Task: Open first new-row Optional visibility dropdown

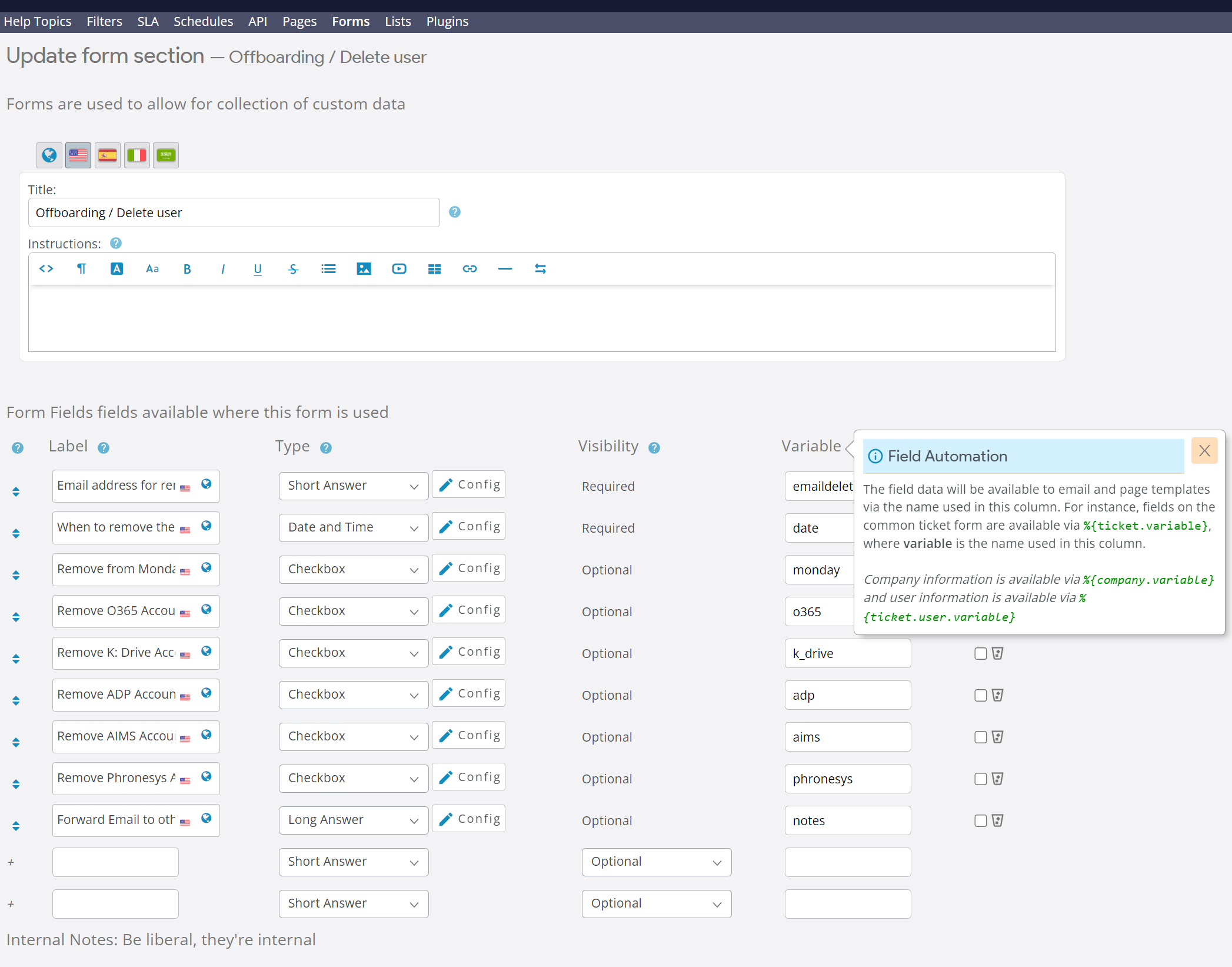Action: click(x=656, y=862)
